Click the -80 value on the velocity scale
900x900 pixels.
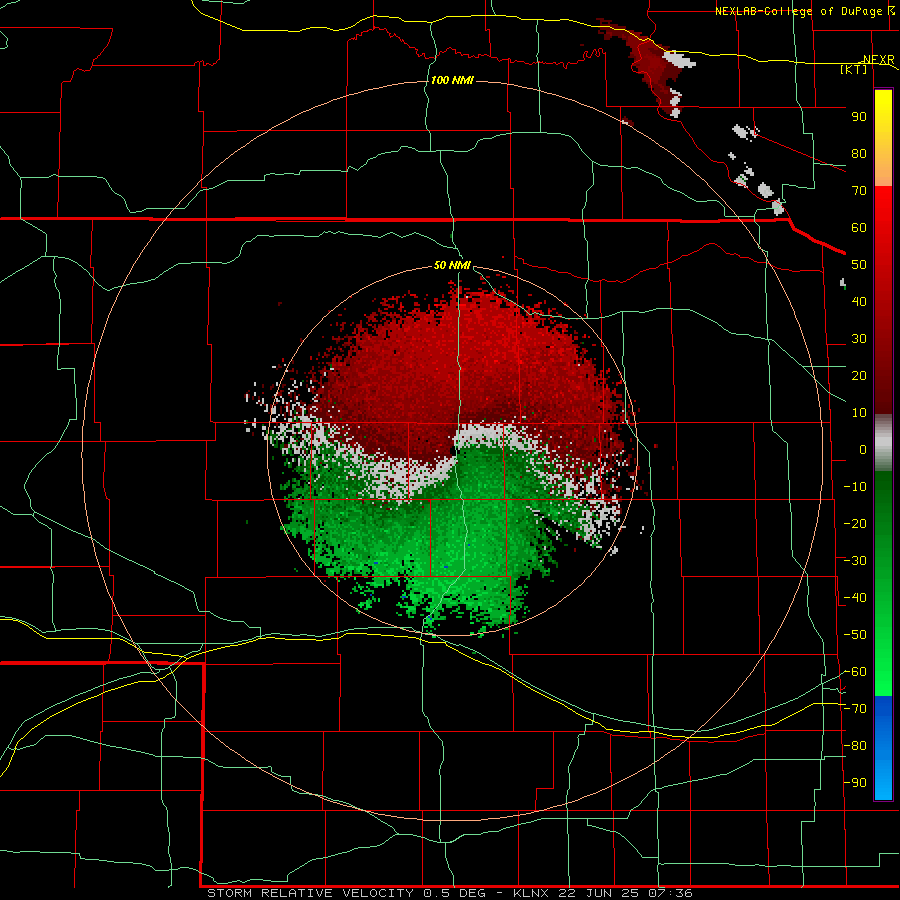tap(855, 746)
